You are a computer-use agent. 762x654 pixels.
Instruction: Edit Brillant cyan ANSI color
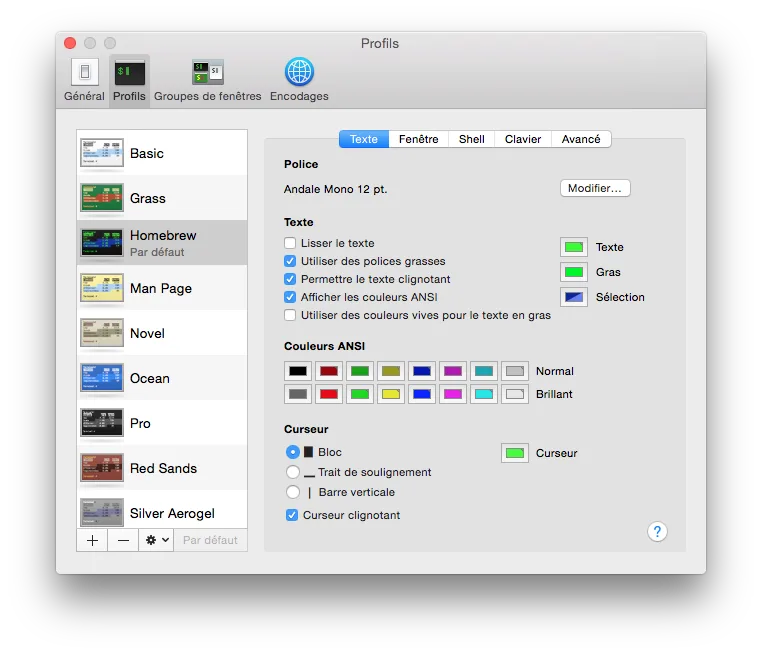[484, 394]
